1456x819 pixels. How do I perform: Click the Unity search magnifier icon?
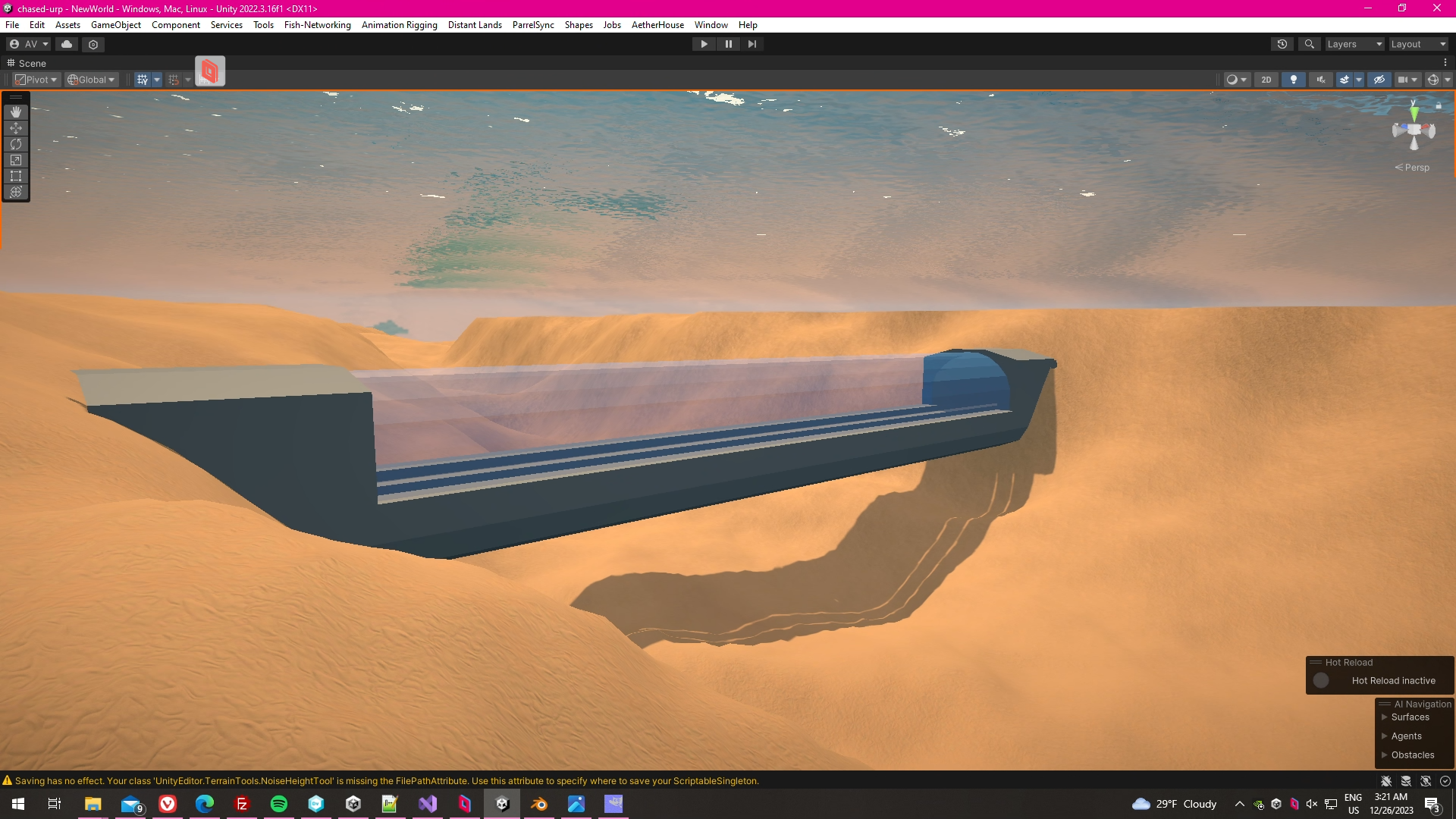[1309, 44]
